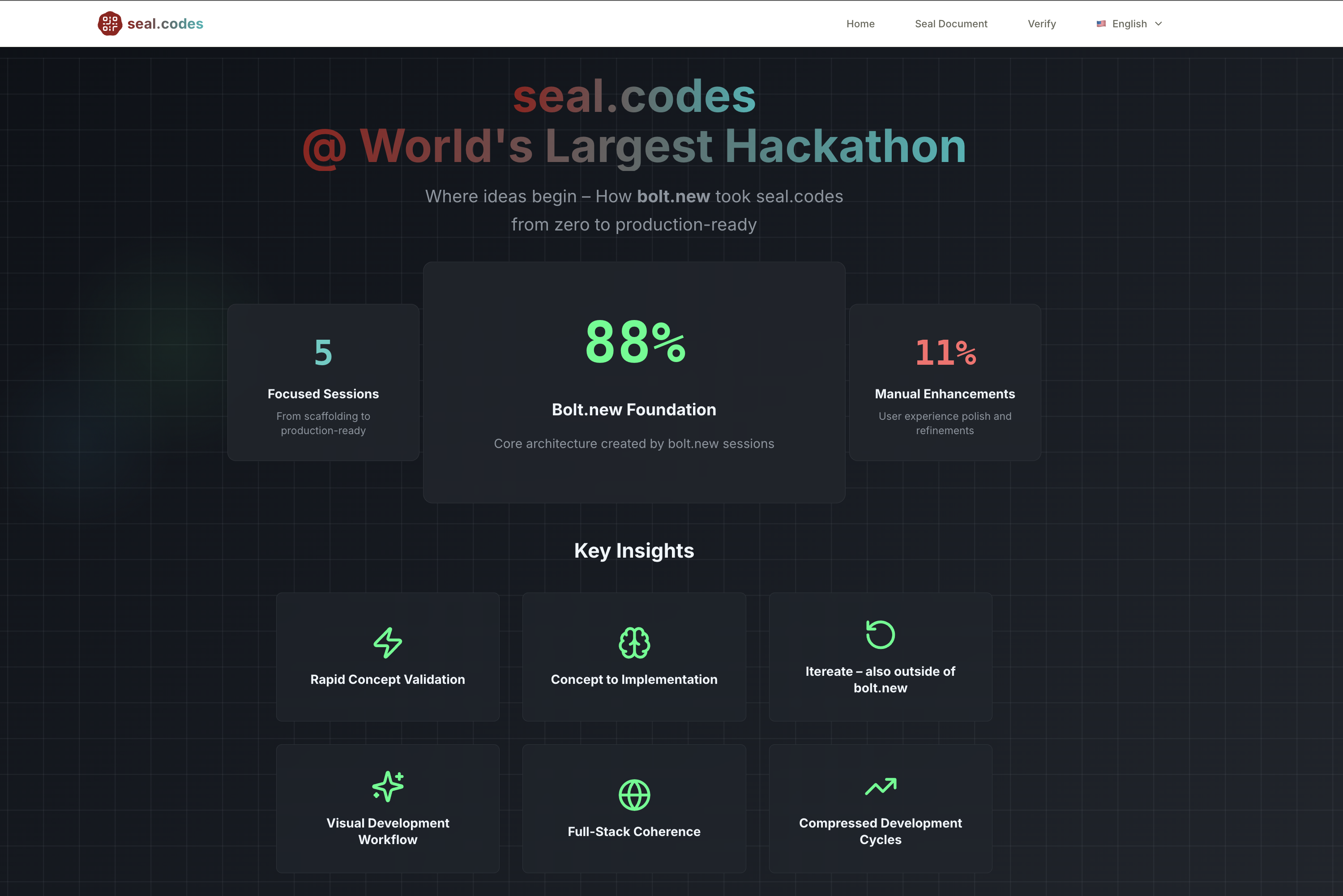Click the brain icon above Concept to Implementation

(x=634, y=642)
